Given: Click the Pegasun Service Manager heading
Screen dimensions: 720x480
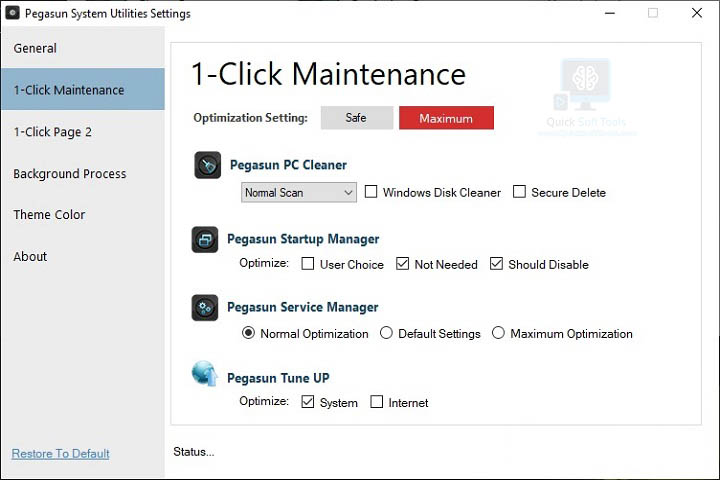Looking at the screenshot, I should tap(303, 307).
